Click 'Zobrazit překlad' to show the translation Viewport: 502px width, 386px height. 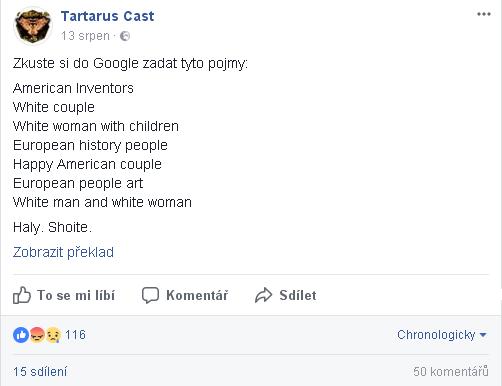point(63,252)
